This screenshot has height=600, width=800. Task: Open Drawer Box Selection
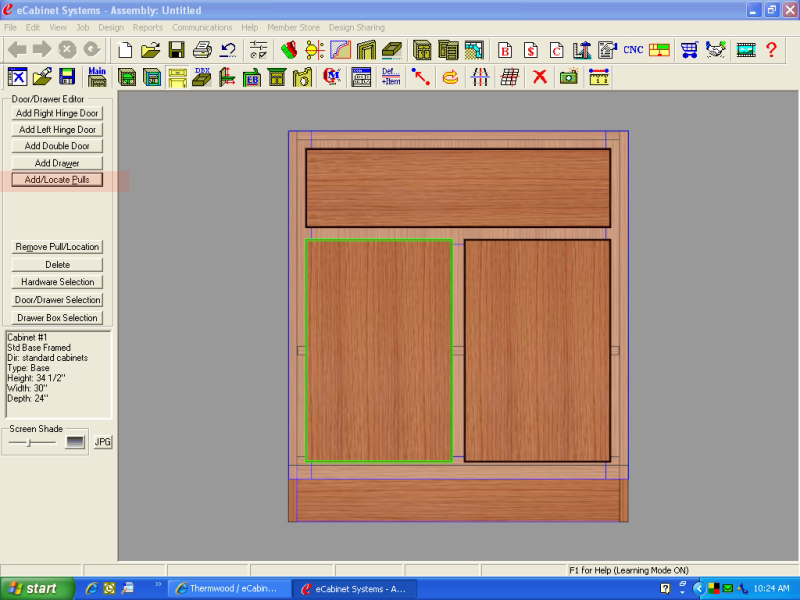(x=57, y=318)
